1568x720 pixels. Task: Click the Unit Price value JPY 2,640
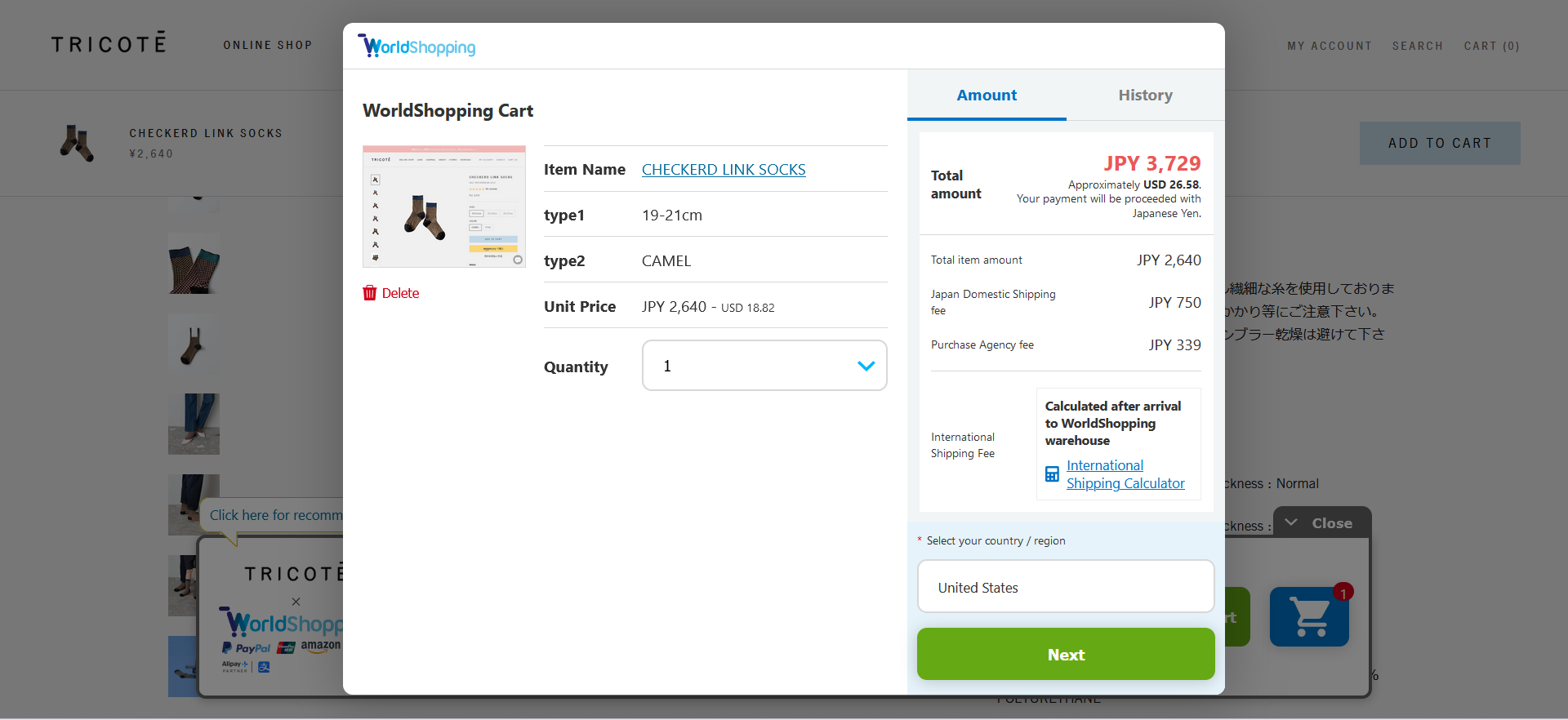[674, 307]
